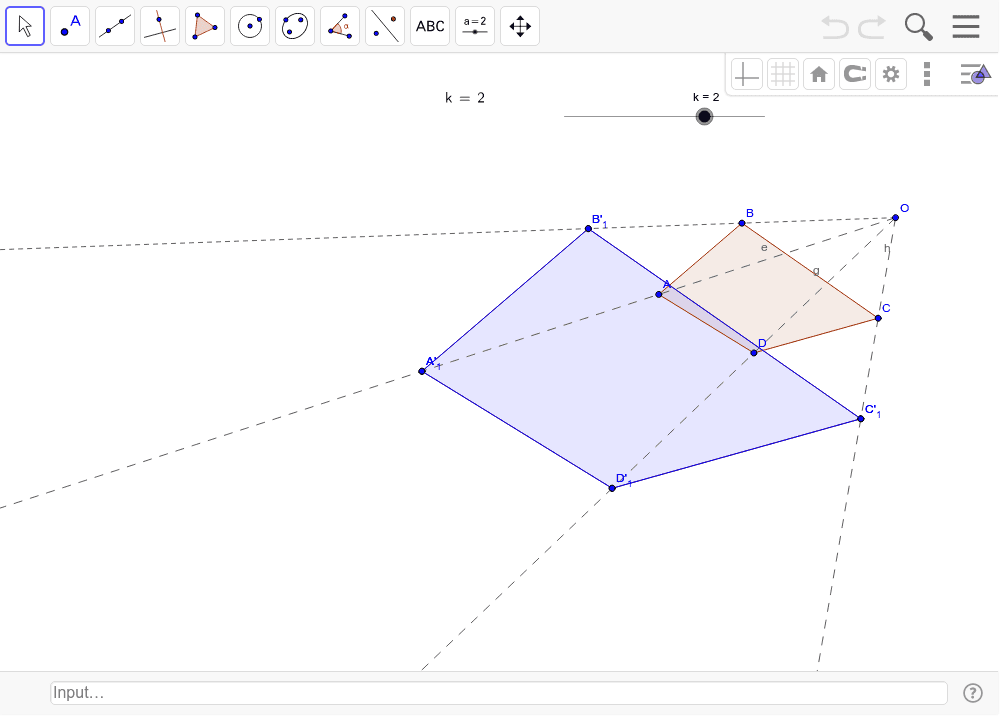Click in the Input bar field
1000x716 pixels.
tap(499, 693)
